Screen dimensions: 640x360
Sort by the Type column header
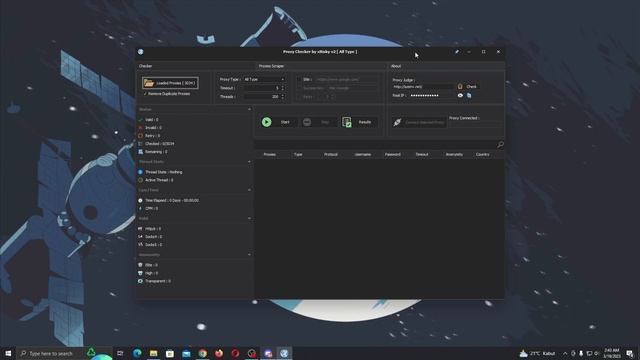[x=298, y=155]
